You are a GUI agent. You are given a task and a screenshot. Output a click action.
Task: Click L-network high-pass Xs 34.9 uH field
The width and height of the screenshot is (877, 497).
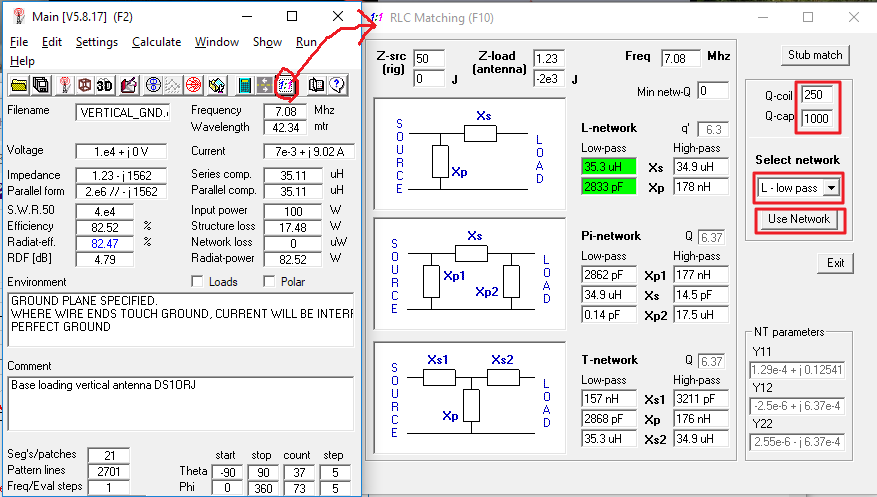click(x=701, y=167)
